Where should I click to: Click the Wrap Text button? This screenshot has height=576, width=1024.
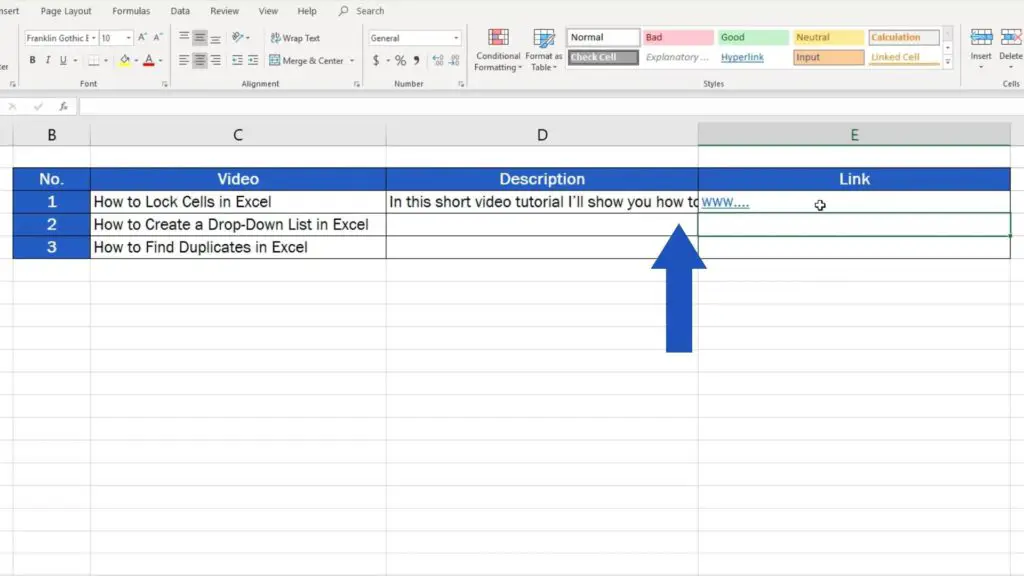pyautogui.click(x=295, y=38)
